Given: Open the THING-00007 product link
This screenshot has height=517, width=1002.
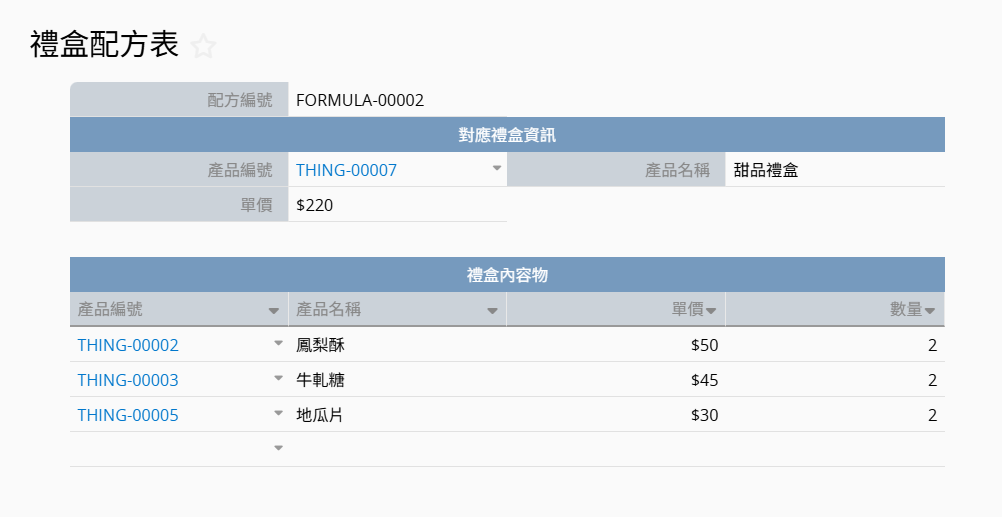Looking at the screenshot, I should pyautogui.click(x=346, y=170).
